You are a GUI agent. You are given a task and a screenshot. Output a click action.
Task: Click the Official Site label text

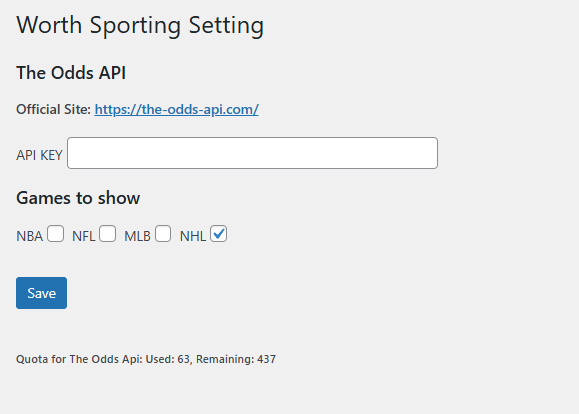(x=53, y=109)
